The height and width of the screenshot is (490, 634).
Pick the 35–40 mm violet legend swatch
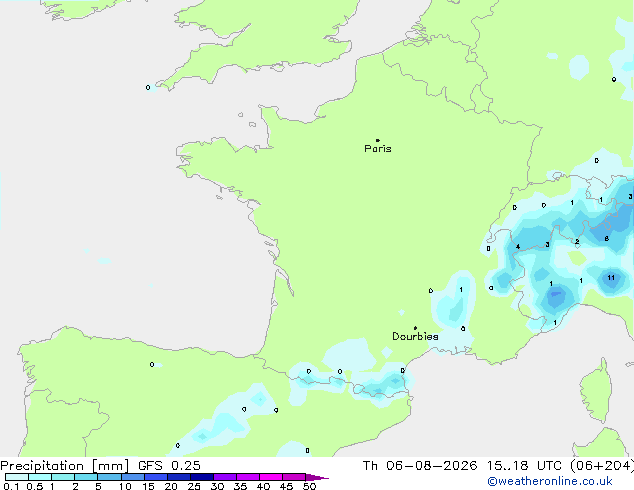247,477
